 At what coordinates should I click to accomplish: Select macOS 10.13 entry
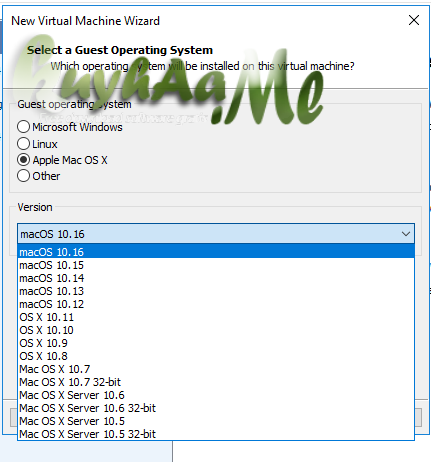coord(216,291)
